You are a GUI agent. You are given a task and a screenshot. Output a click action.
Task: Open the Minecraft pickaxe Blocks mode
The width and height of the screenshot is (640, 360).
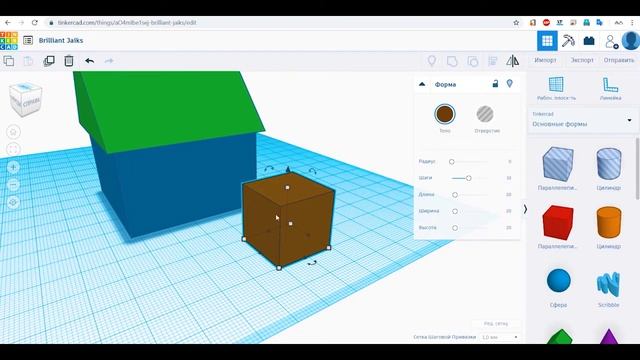(568, 40)
